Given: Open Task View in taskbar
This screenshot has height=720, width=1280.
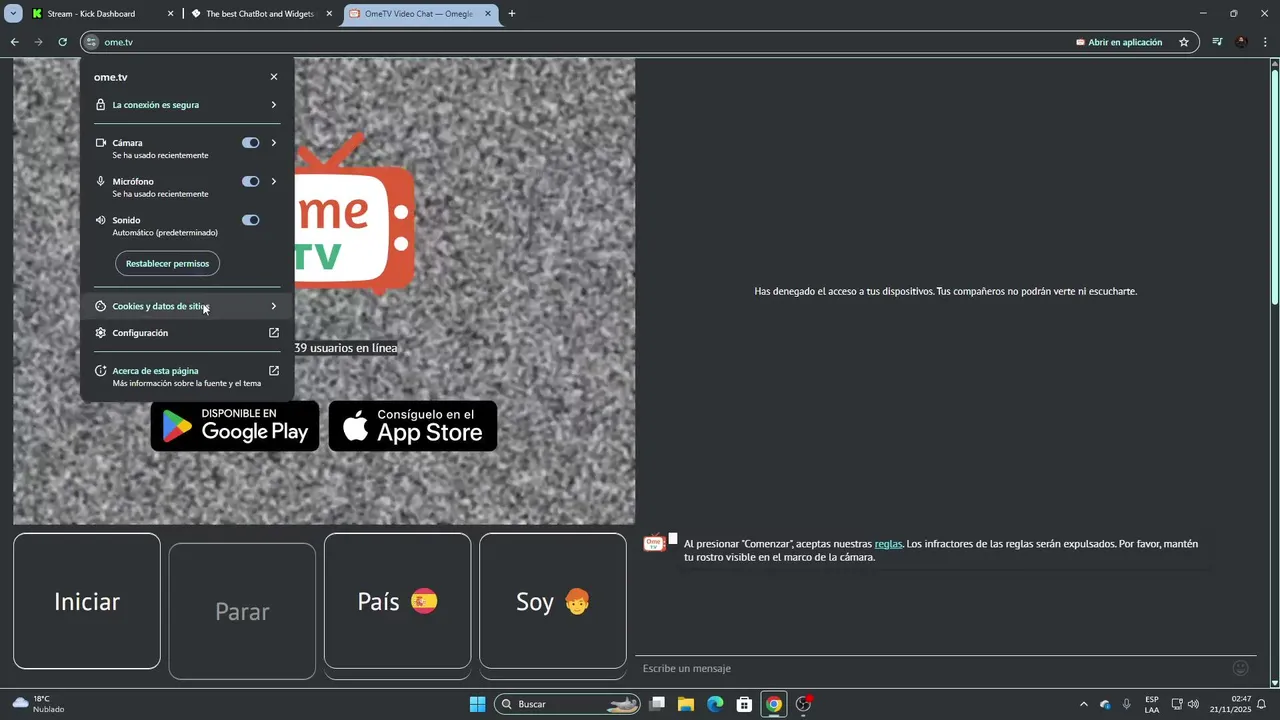Looking at the screenshot, I should pos(657,704).
